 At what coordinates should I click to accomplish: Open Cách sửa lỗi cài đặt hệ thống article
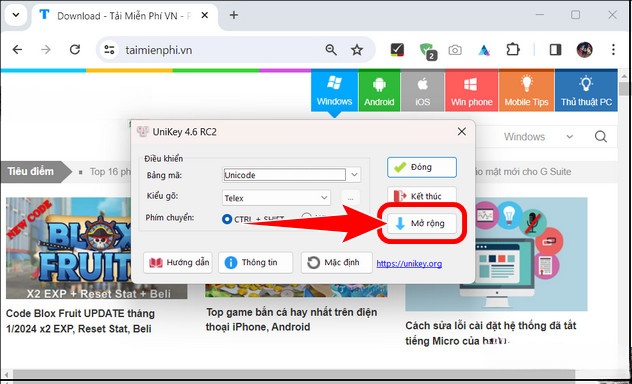pyautogui.click(x=491, y=333)
